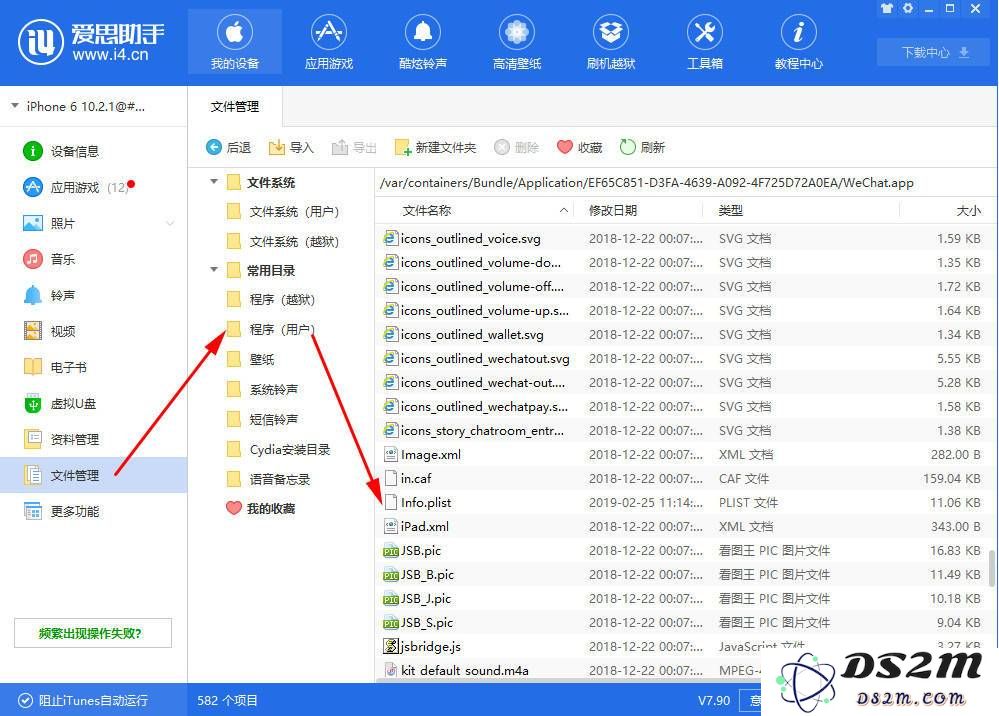The height and width of the screenshot is (716, 999).
Task: Select icons_outlined_voice.svg file
Action: click(x=682, y=238)
